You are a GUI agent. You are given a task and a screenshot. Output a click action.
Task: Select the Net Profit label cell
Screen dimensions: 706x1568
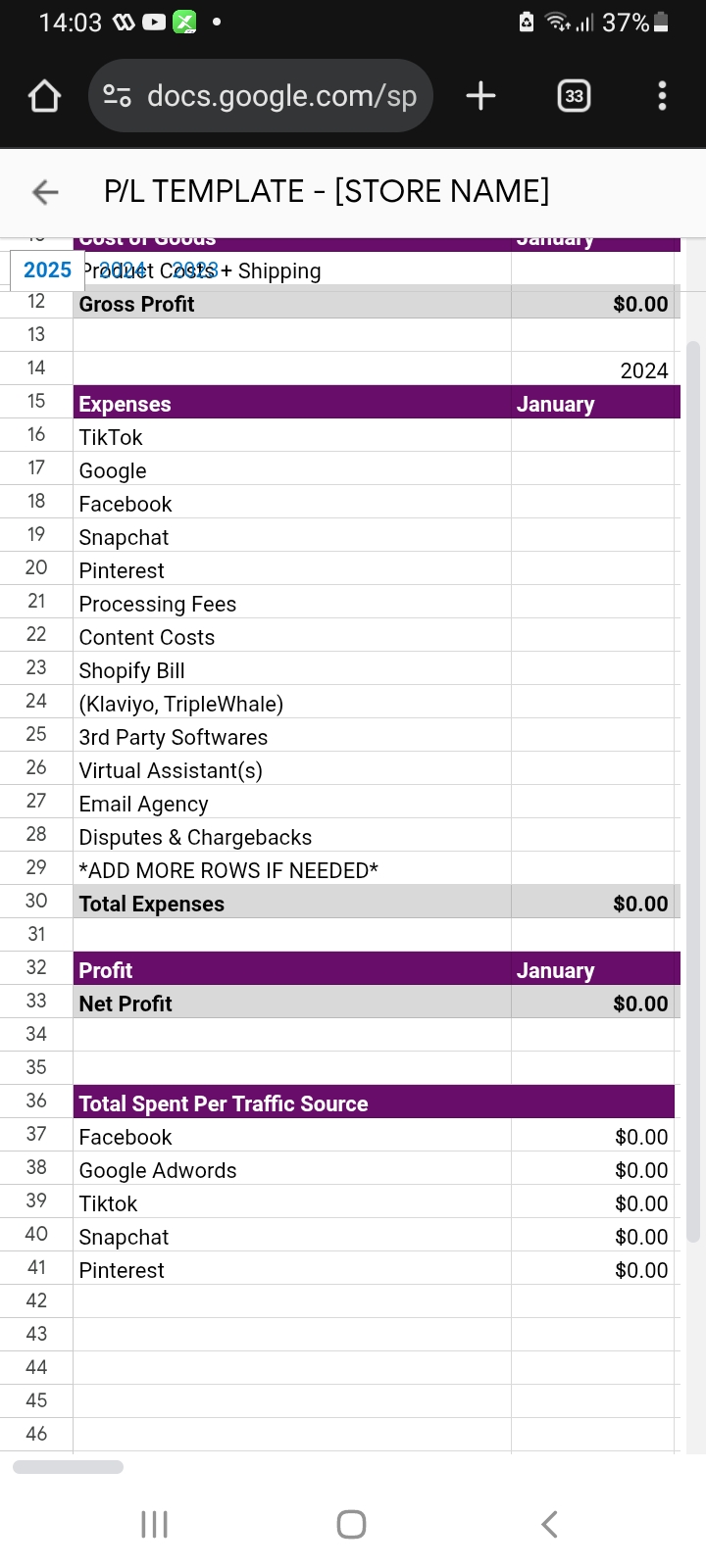[x=292, y=1004]
